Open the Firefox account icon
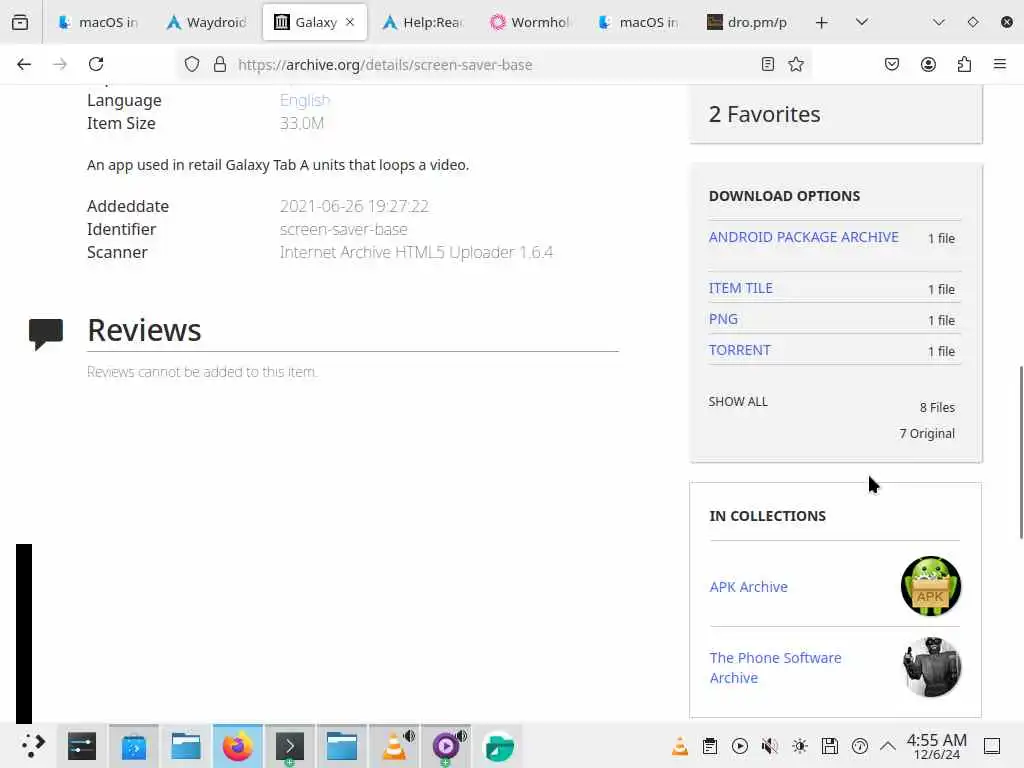 928,64
